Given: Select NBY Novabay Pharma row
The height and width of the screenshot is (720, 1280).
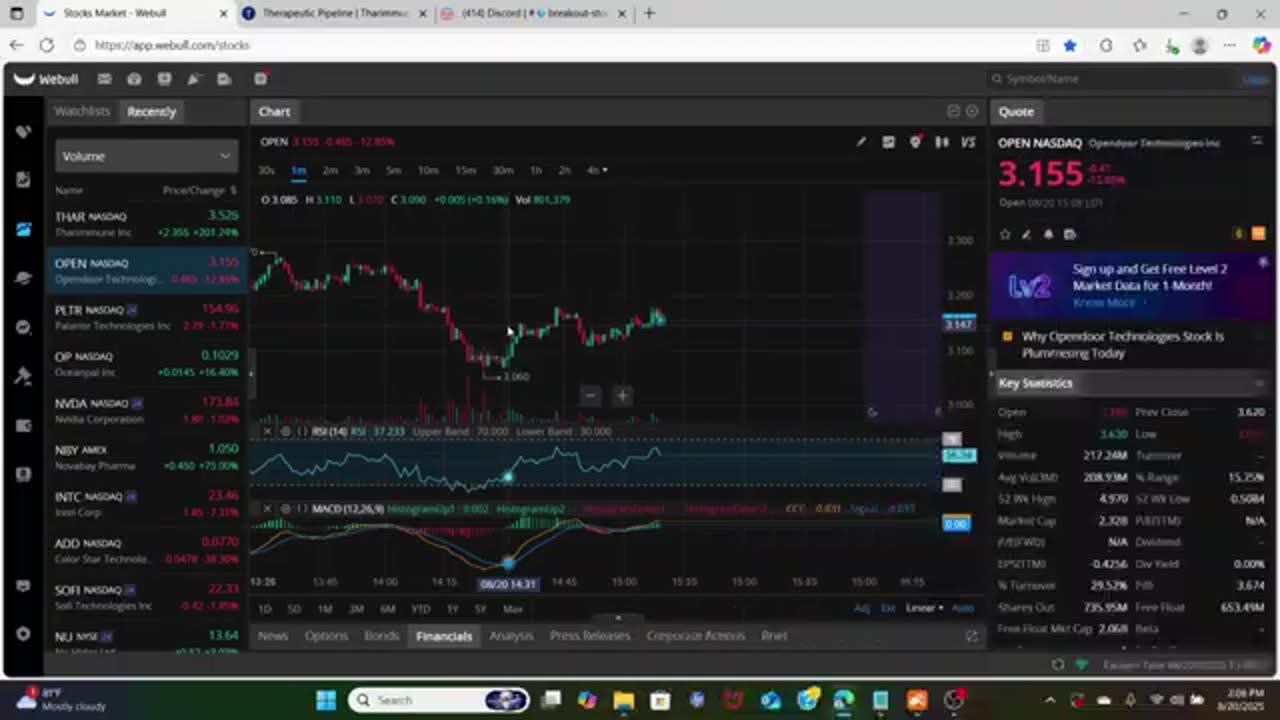Looking at the screenshot, I should [x=147, y=457].
